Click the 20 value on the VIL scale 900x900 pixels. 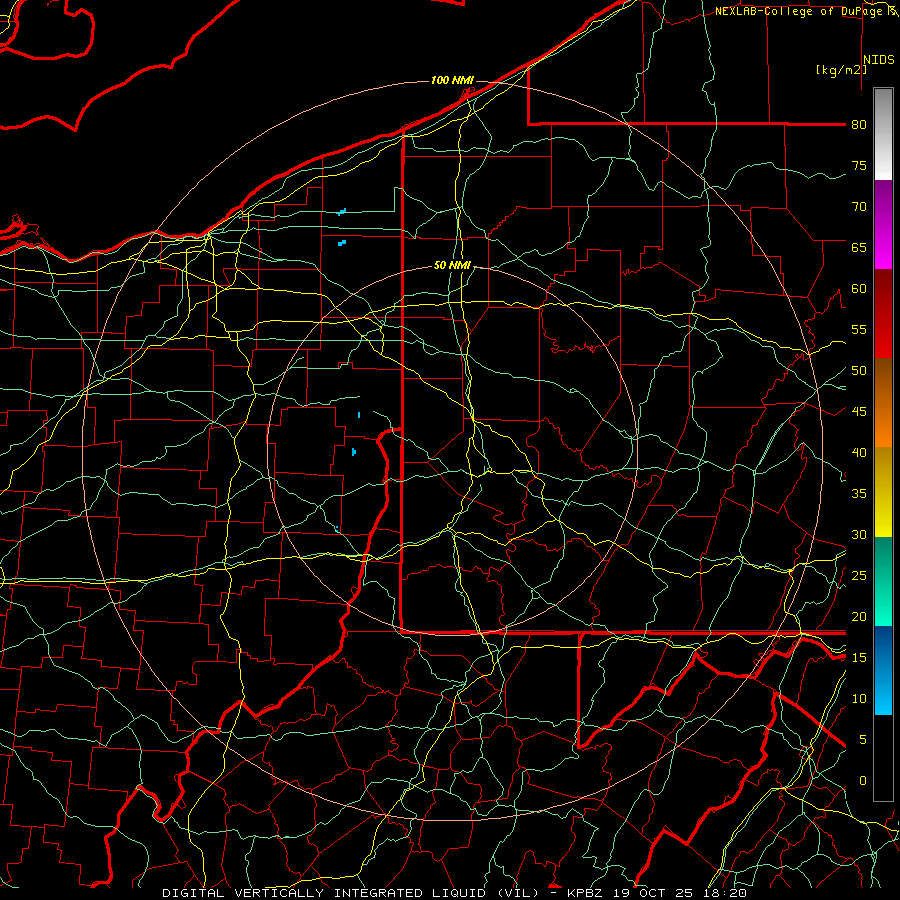pos(859,617)
